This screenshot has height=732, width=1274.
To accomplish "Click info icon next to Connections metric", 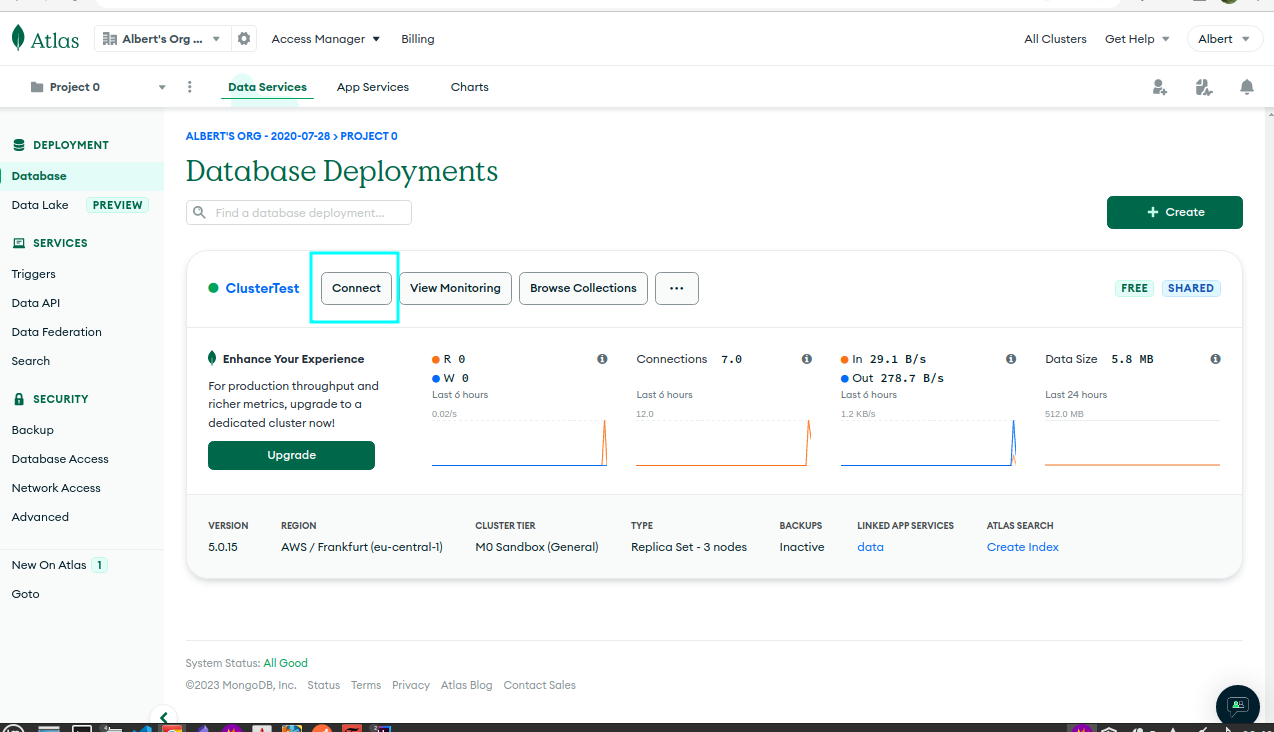I will pyautogui.click(x=806, y=359).
